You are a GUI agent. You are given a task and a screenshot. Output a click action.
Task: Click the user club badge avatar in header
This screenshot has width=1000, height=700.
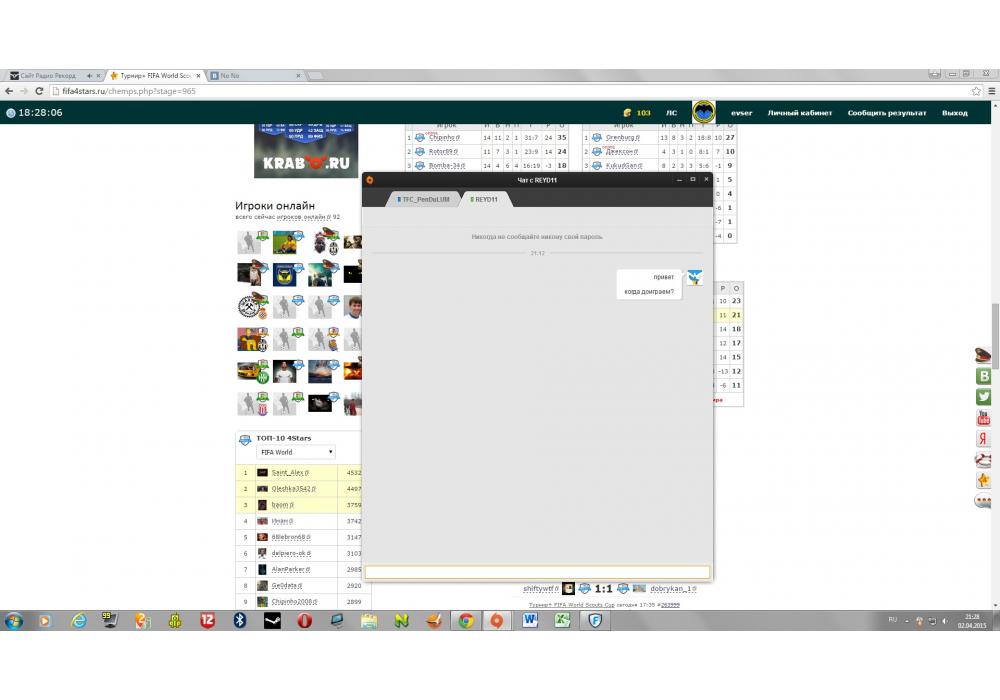703,112
